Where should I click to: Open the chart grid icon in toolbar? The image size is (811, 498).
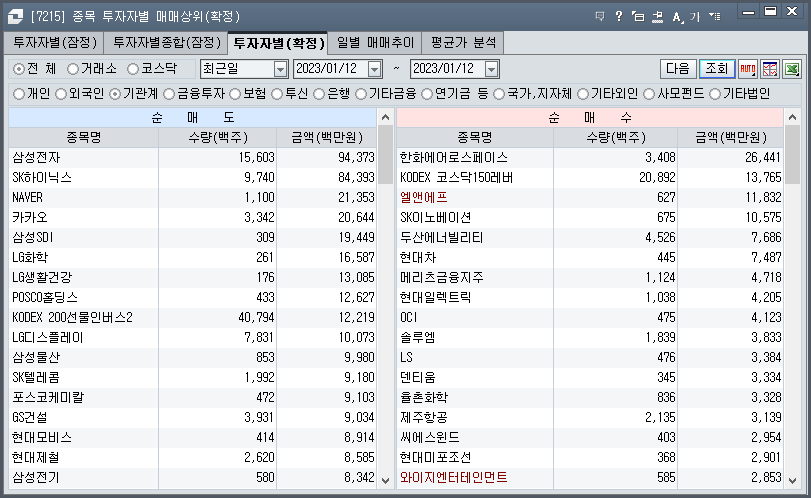point(770,69)
